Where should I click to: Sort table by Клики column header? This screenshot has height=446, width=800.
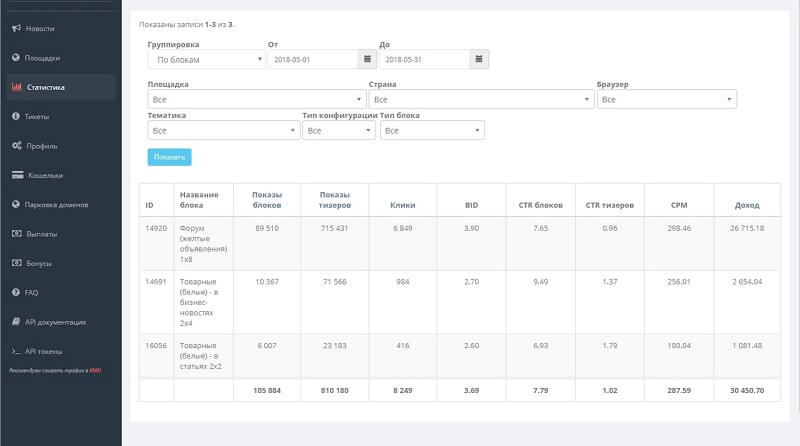point(402,204)
